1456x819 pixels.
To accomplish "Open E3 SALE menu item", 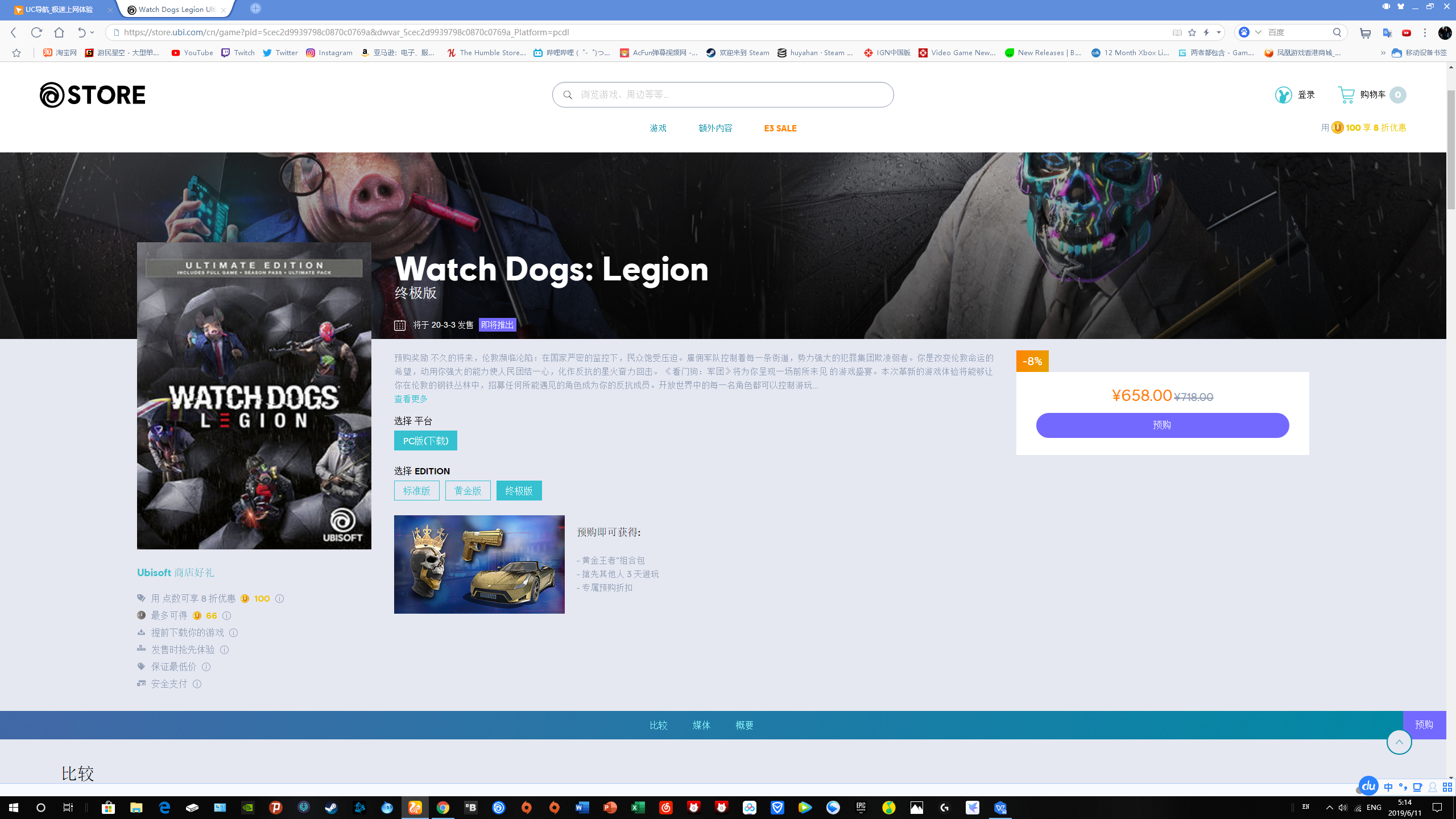I will pyautogui.click(x=780, y=128).
